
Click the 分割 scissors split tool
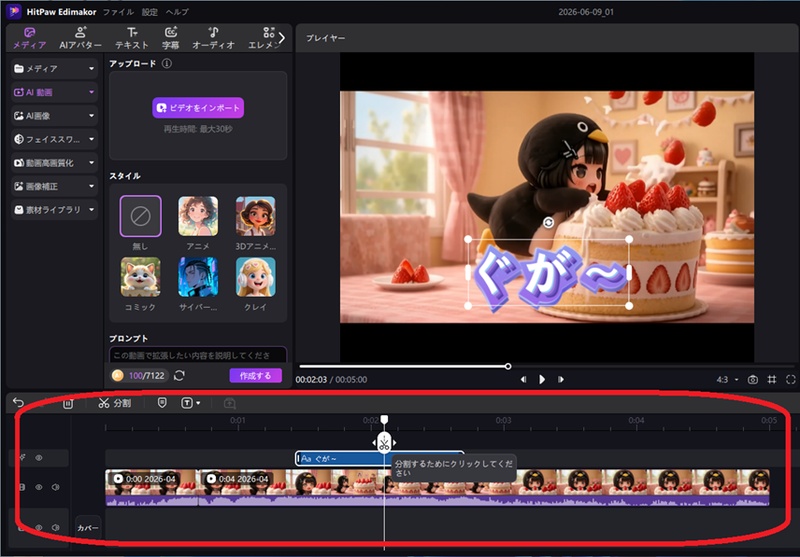click(115, 403)
